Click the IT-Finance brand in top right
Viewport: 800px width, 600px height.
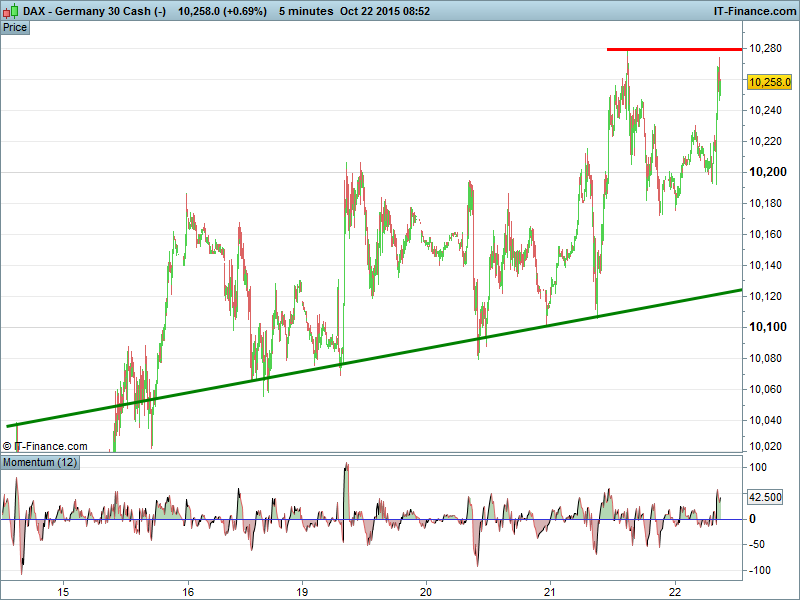[754, 10]
